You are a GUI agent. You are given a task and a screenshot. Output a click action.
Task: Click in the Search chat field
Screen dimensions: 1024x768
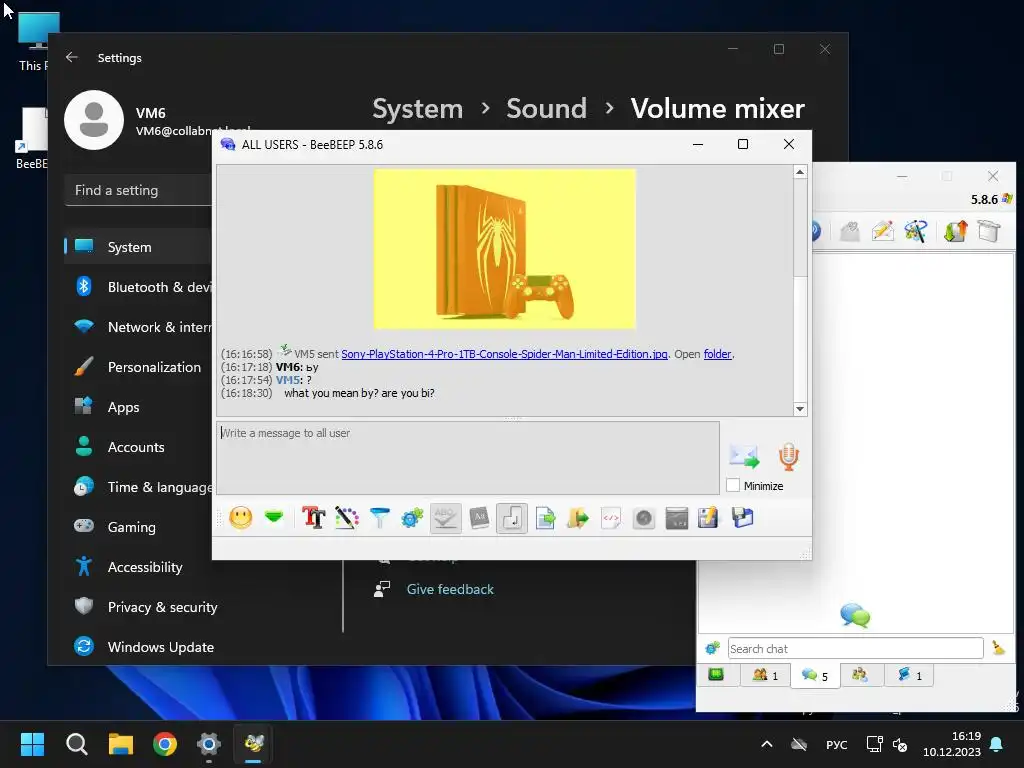coord(855,648)
